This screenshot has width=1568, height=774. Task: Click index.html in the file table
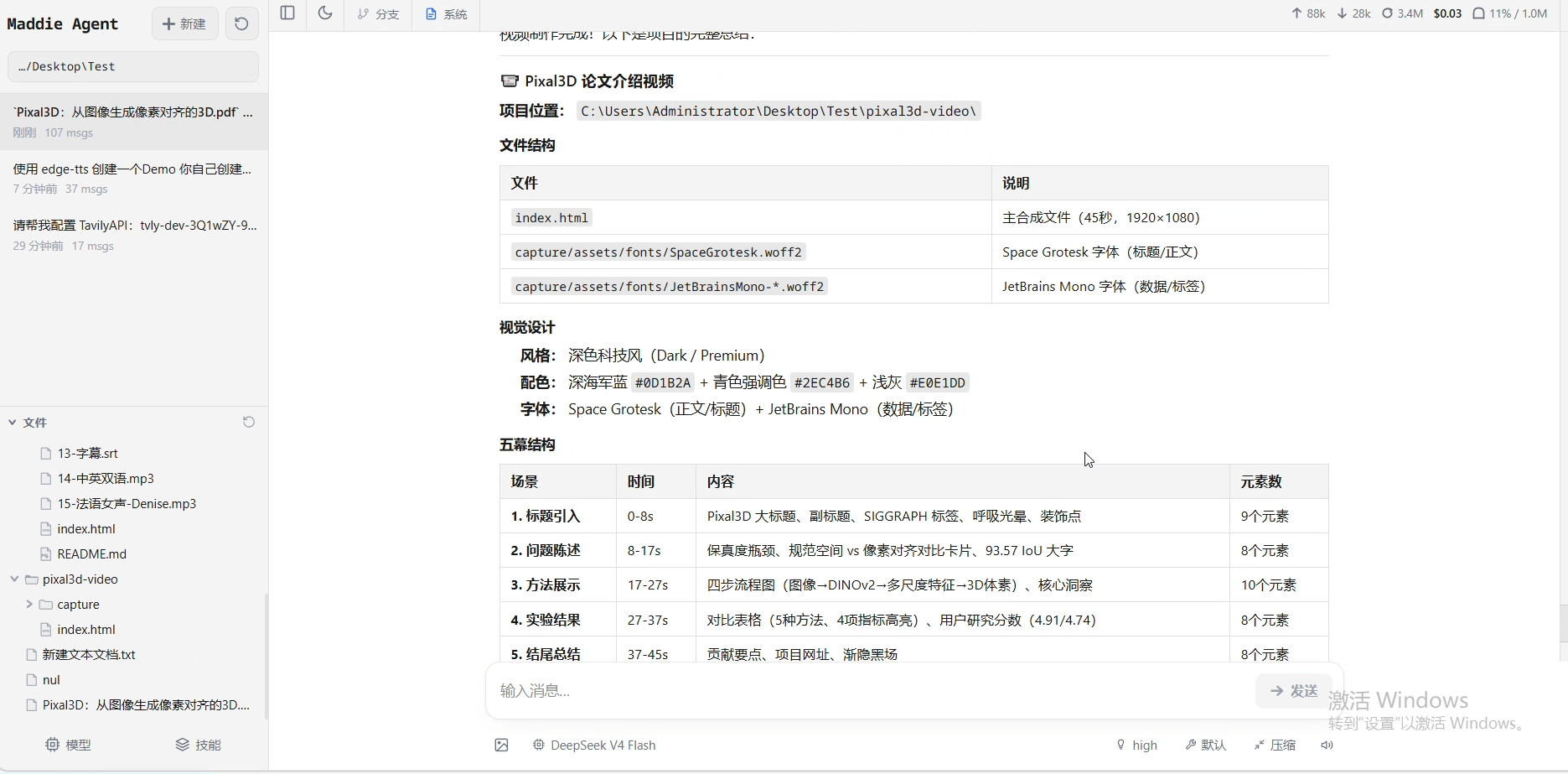(x=551, y=217)
